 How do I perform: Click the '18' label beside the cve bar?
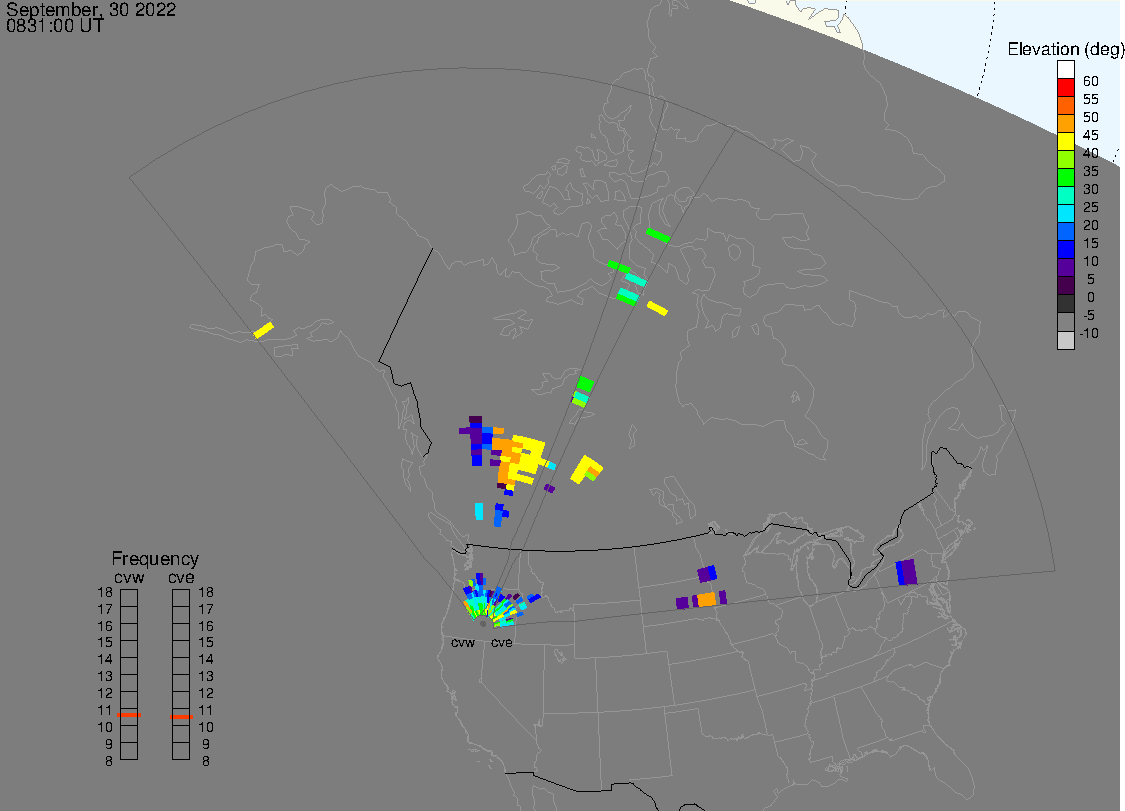(x=206, y=592)
